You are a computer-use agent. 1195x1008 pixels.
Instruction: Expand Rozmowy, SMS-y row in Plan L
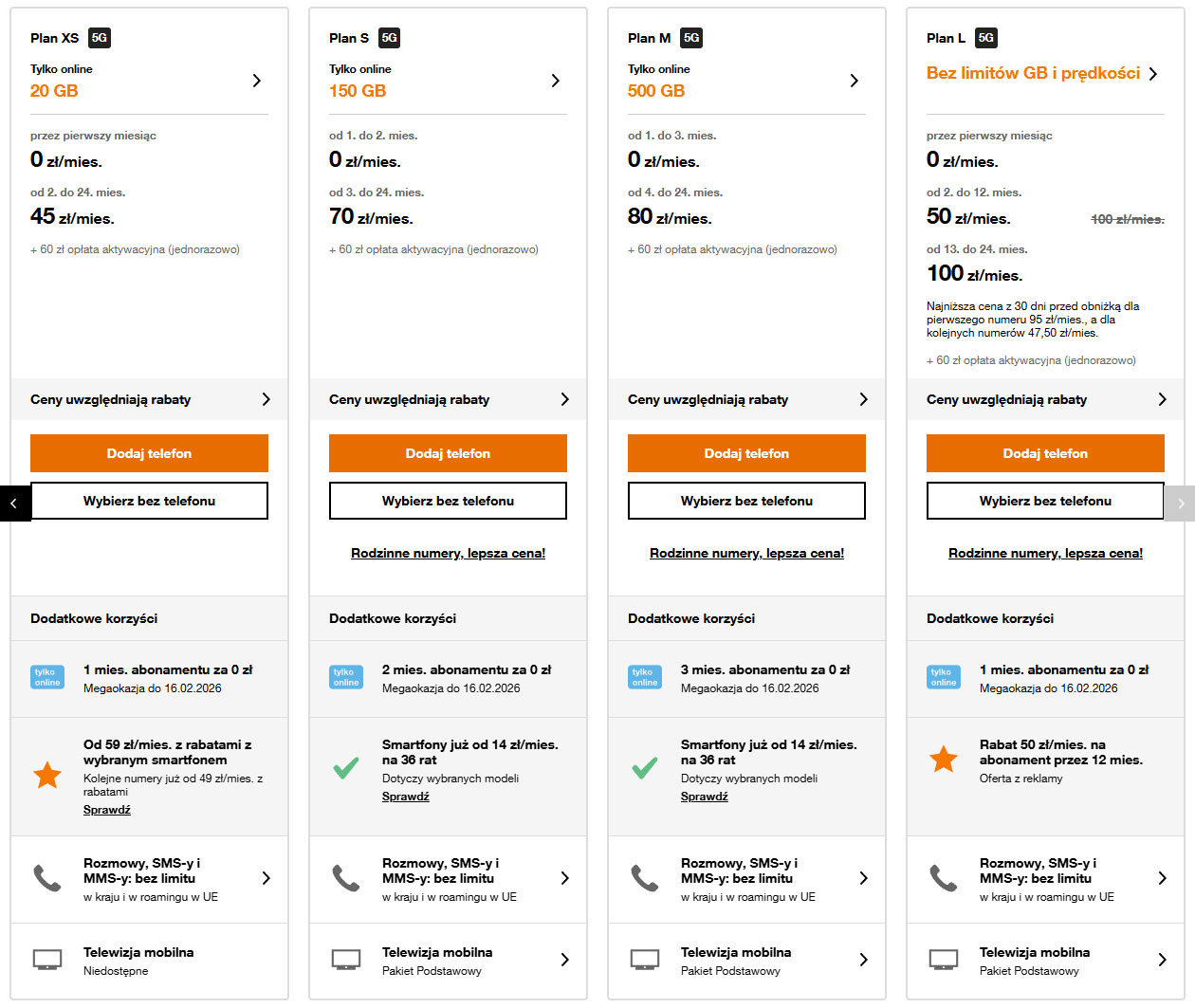click(x=1162, y=879)
